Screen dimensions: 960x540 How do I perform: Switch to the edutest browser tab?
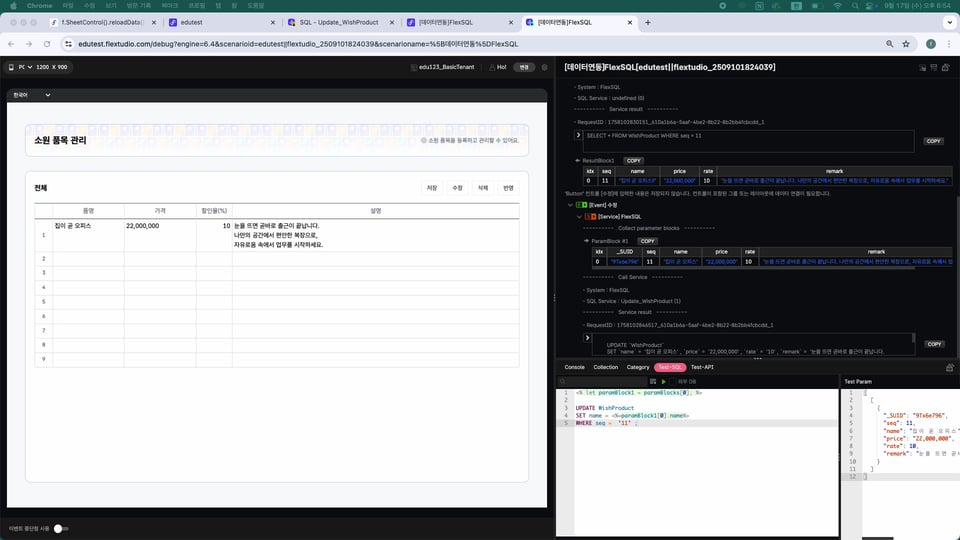222,23
